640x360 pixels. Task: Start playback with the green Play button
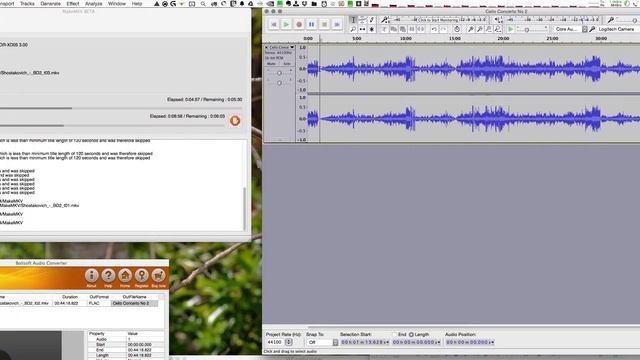click(x=286, y=24)
